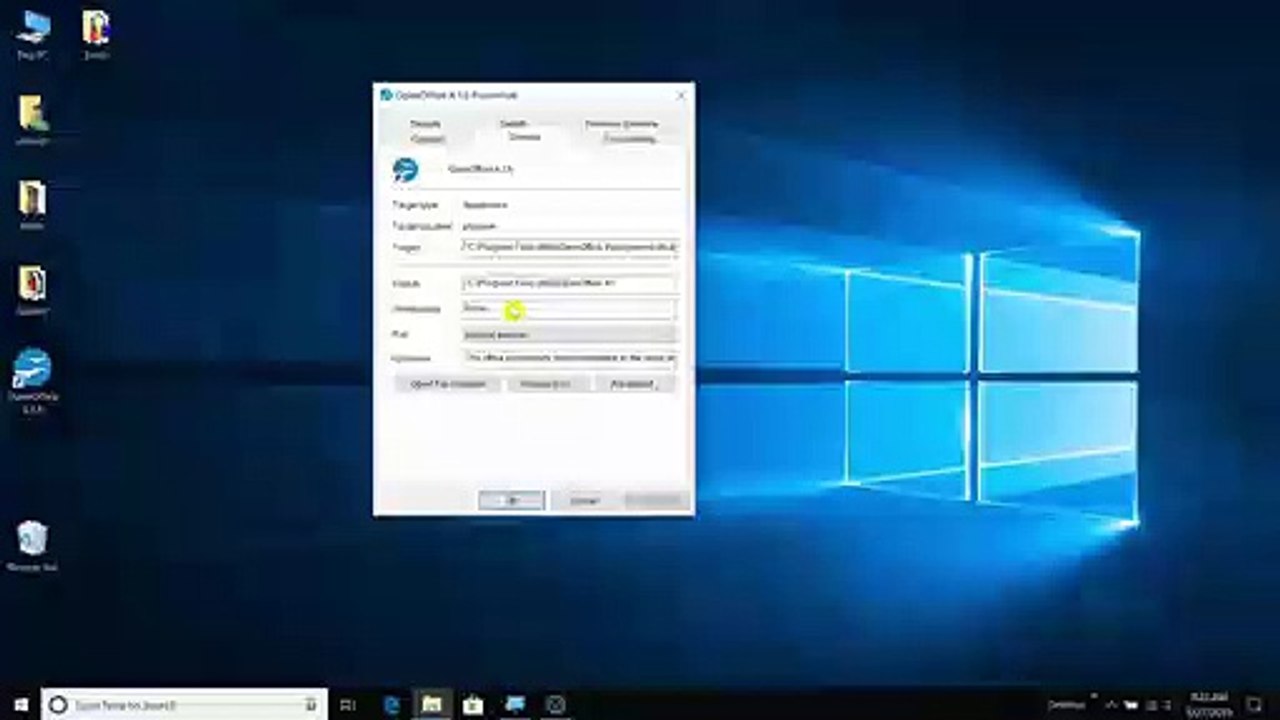Open the Previous Versions tab
The image size is (1280, 720).
(x=621, y=124)
